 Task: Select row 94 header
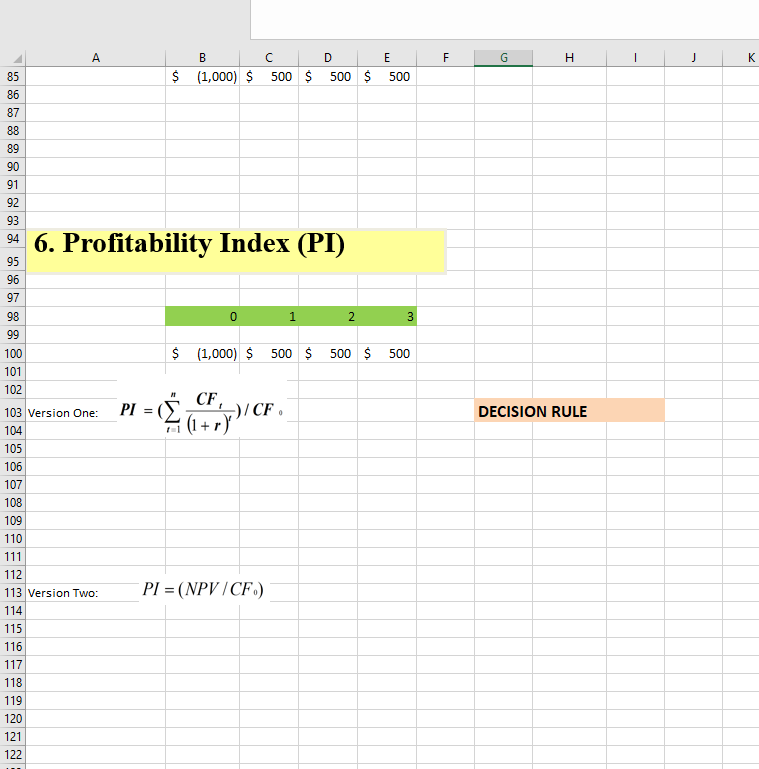click(13, 239)
